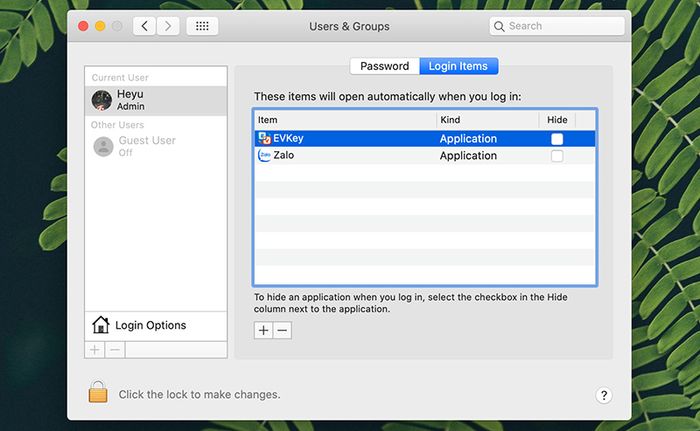700x431 pixels.
Task: Select the EVKey login item row
Action: coord(425,138)
